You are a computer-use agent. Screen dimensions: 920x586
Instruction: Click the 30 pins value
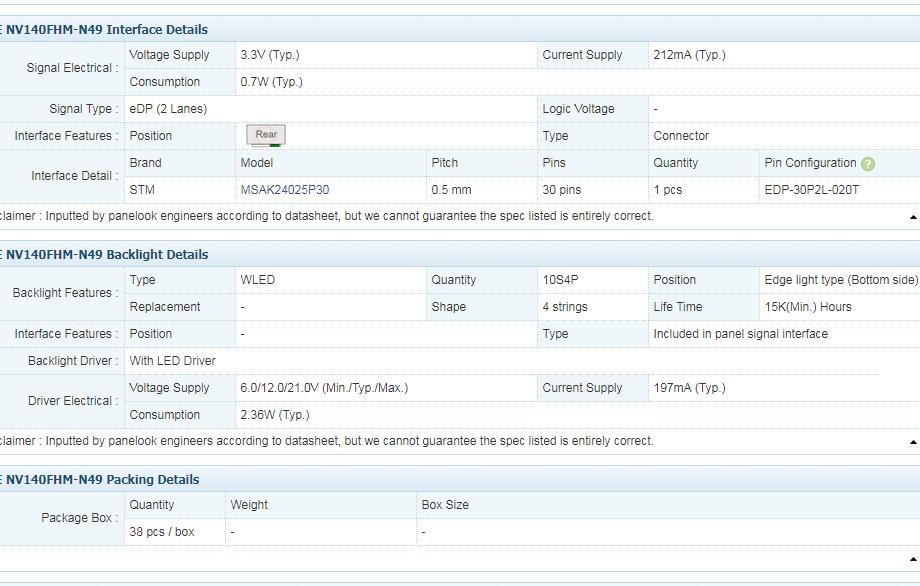pos(562,190)
